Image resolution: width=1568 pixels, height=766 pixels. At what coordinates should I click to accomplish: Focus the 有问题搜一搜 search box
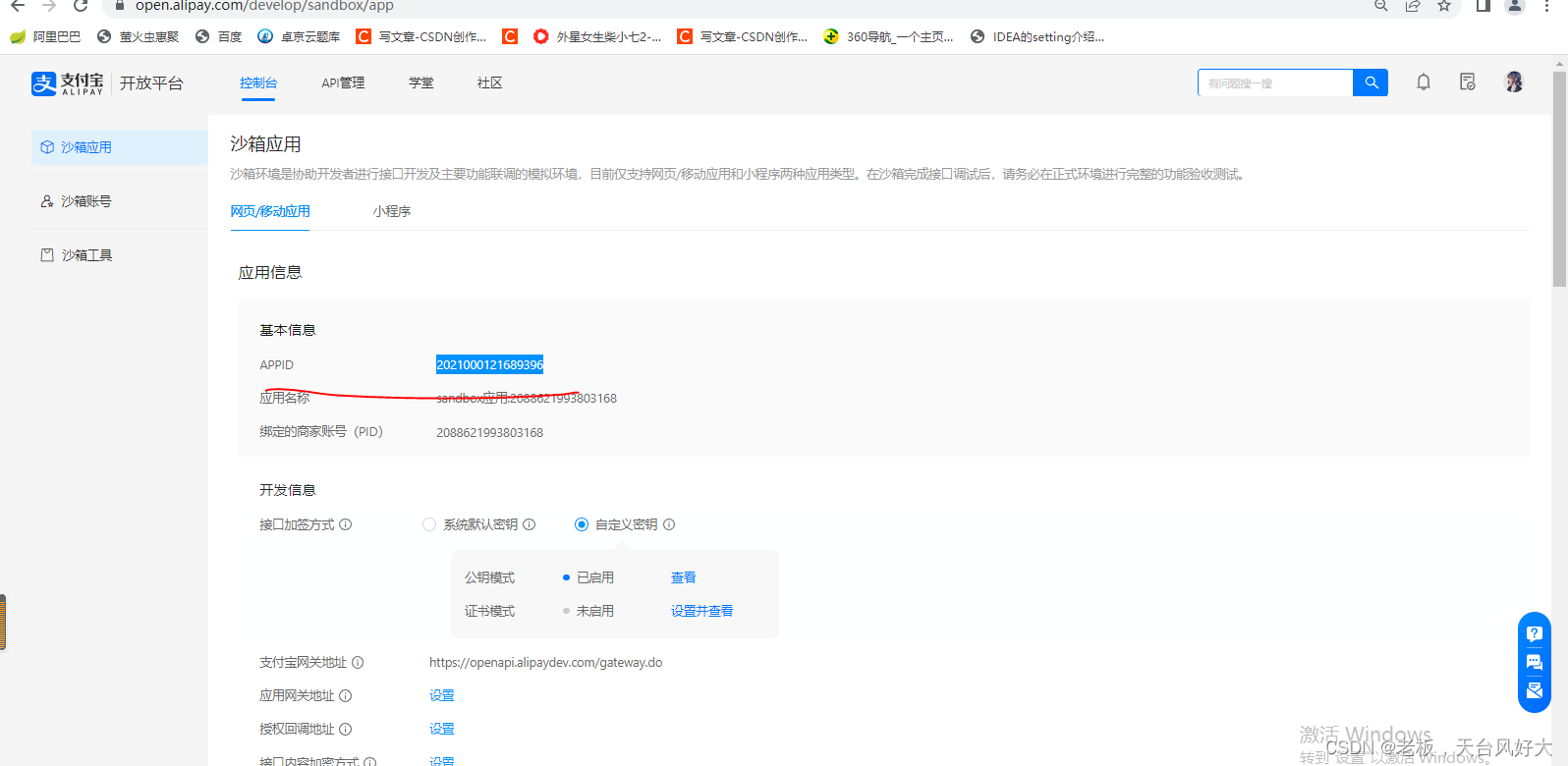point(1275,82)
